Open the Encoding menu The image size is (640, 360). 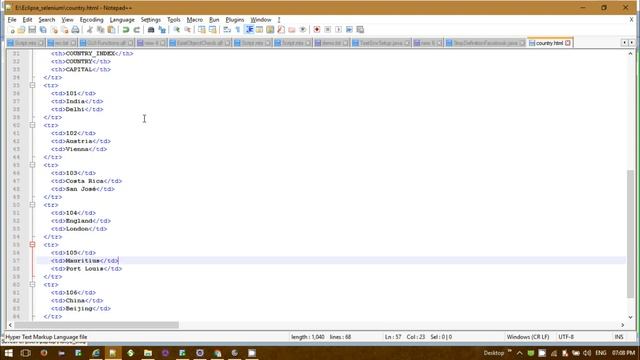pos(91,20)
